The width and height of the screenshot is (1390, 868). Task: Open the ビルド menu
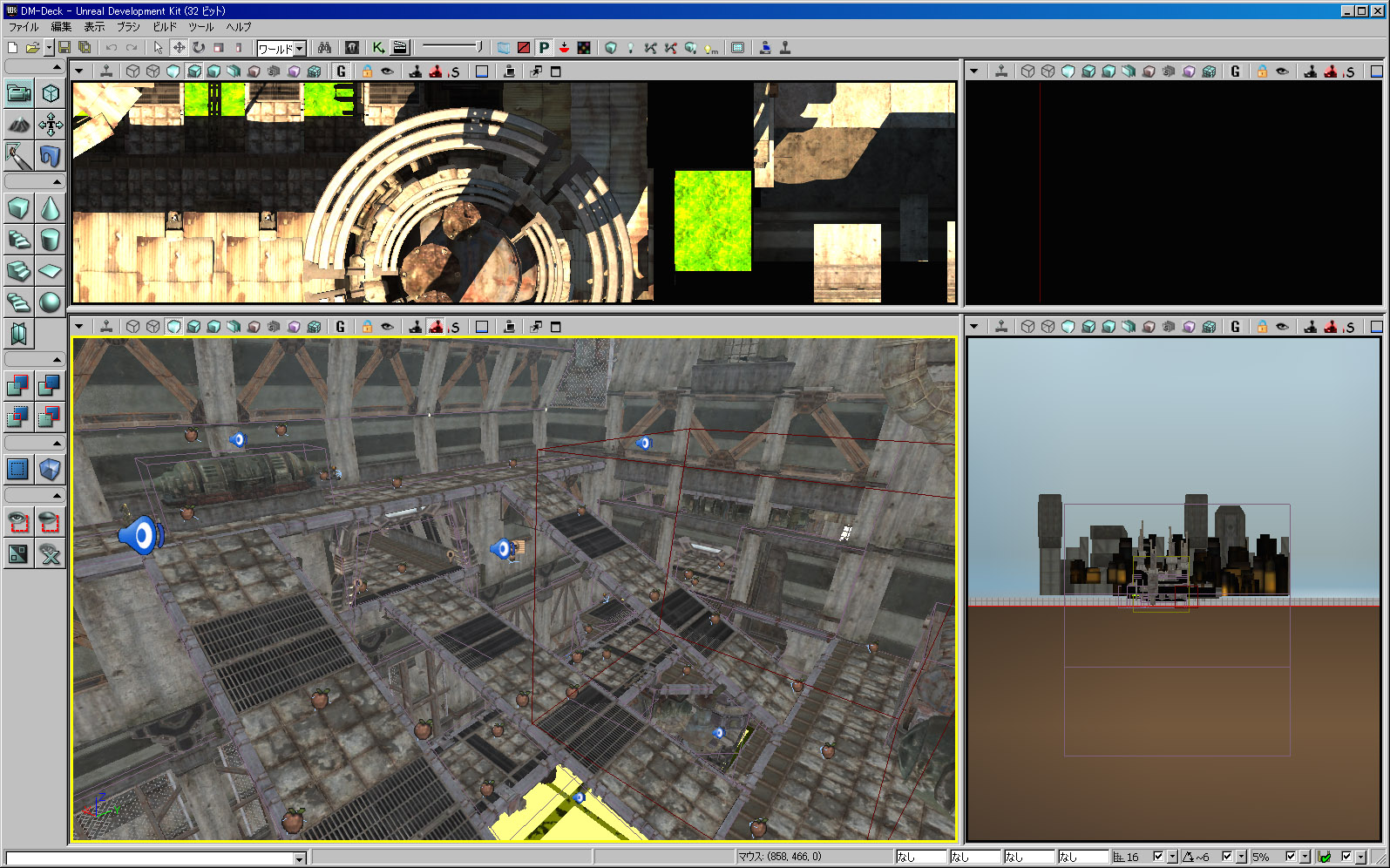[165, 27]
